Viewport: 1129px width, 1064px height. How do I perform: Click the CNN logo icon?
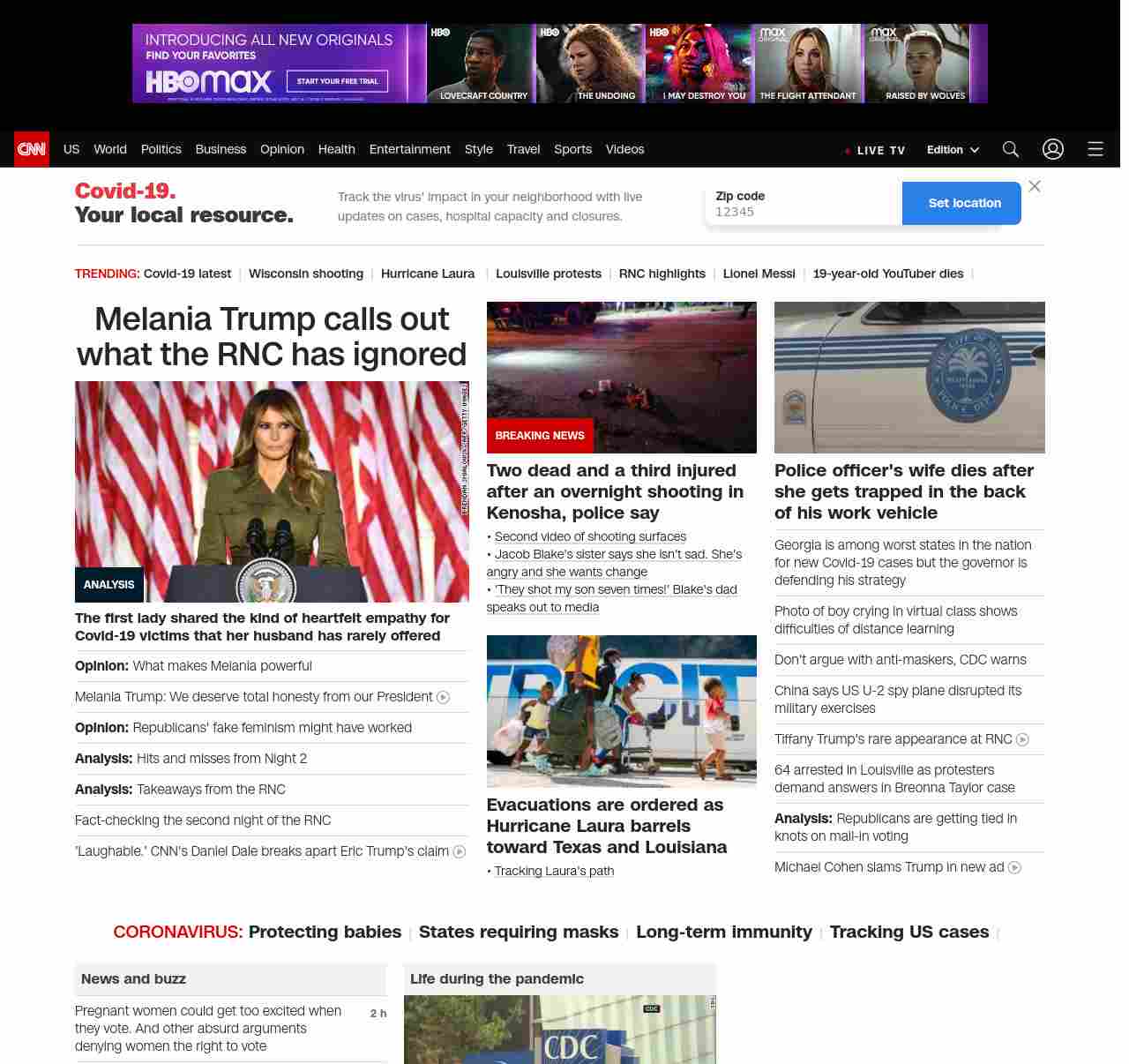click(x=32, y=149)
